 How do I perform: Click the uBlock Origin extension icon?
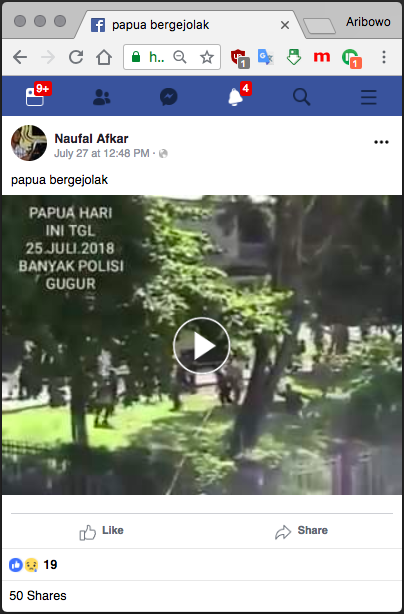click(x=239, y=58)
